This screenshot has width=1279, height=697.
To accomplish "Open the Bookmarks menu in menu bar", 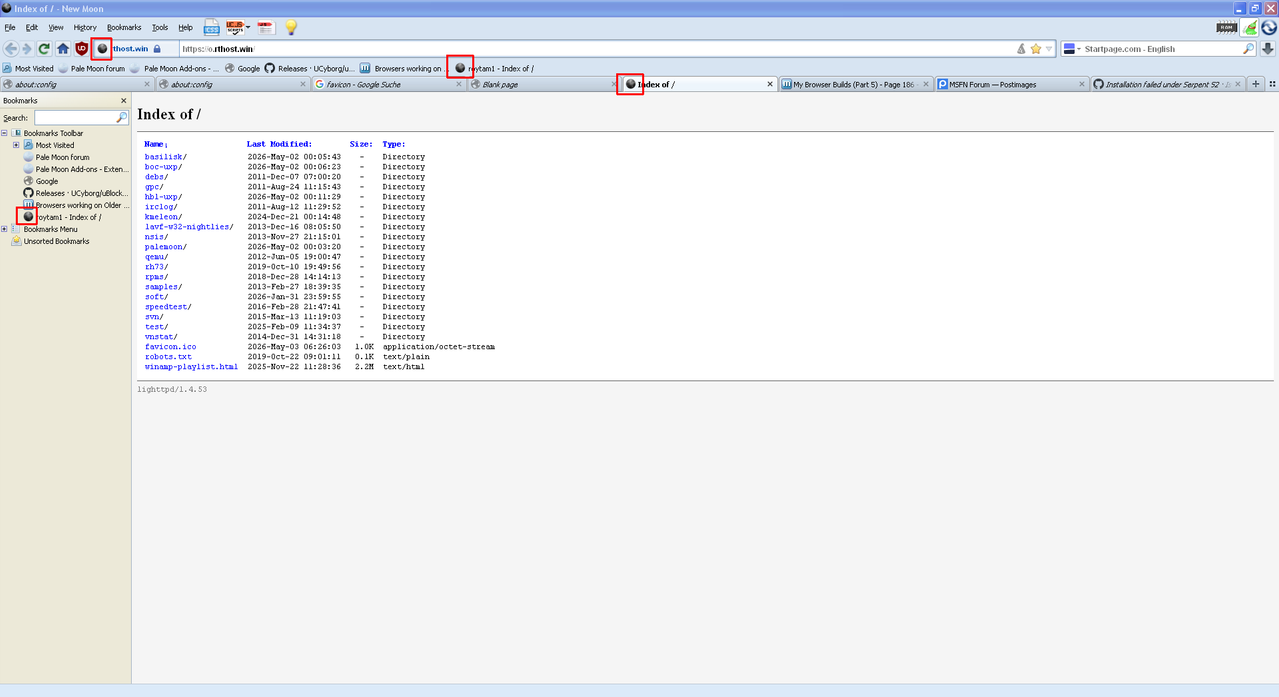I will [x=124, y=27].
